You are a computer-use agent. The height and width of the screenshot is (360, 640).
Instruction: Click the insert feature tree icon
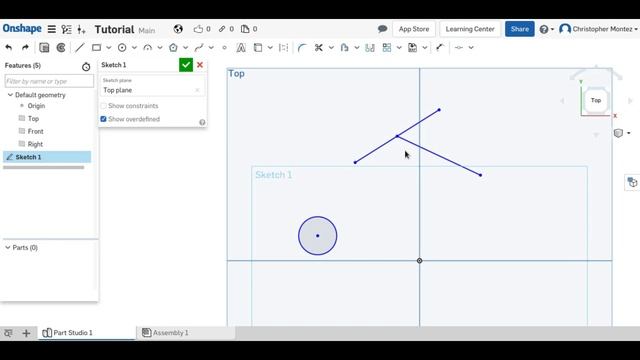point(81,29)
